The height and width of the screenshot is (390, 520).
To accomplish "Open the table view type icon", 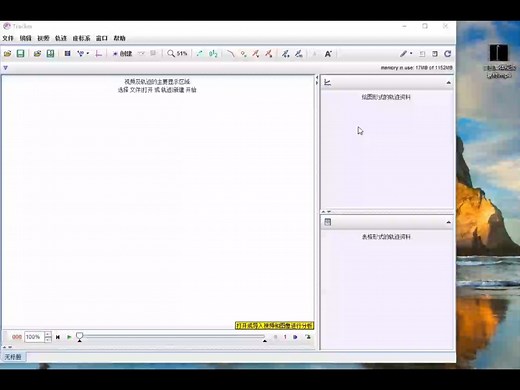I will (x=328, y=222).
